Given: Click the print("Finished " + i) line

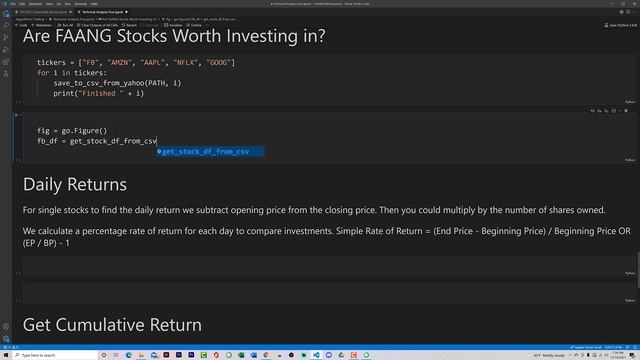Looking at the screenshot, I should coord(98,93).
